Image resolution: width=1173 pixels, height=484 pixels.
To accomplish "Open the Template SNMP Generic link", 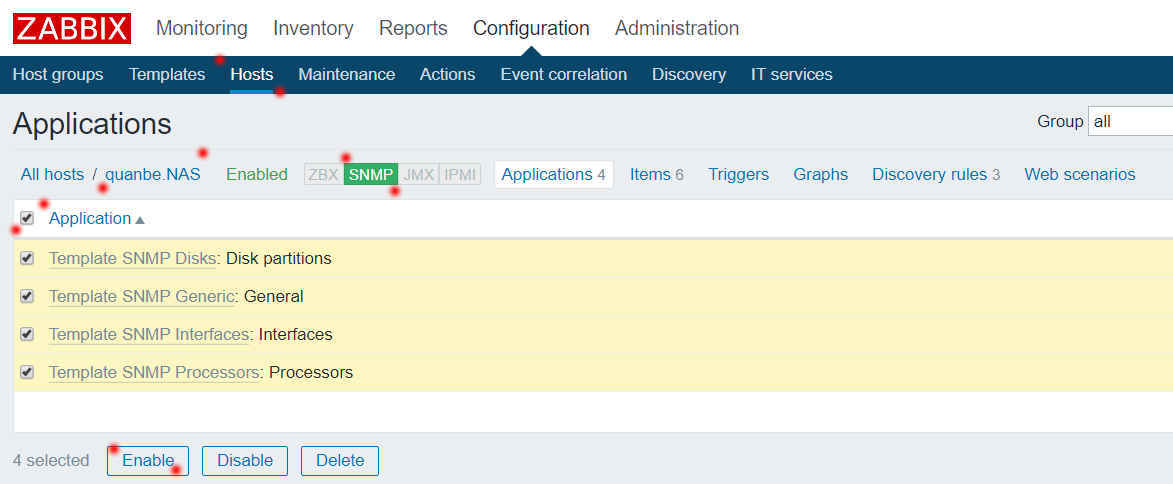I will point(141,296).
